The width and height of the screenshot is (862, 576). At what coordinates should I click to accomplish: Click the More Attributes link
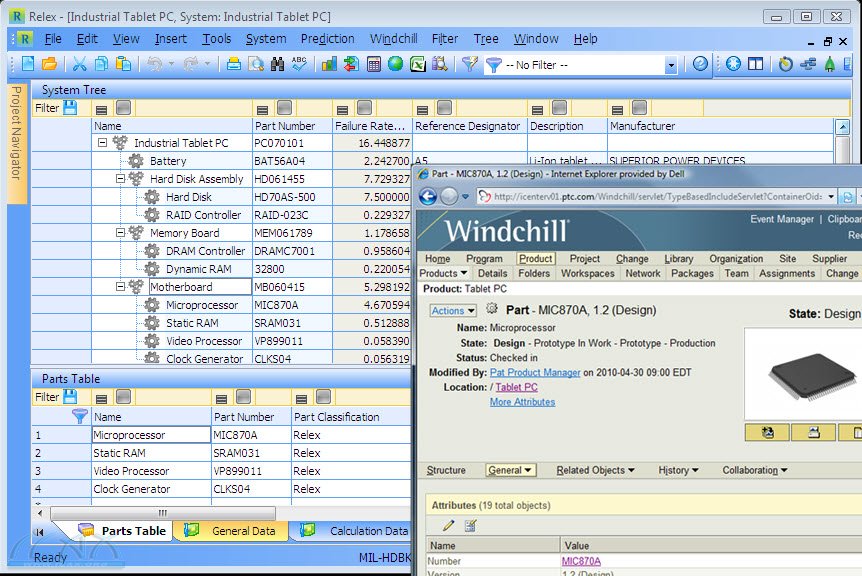pyautogui.click(x=522, y=402)
